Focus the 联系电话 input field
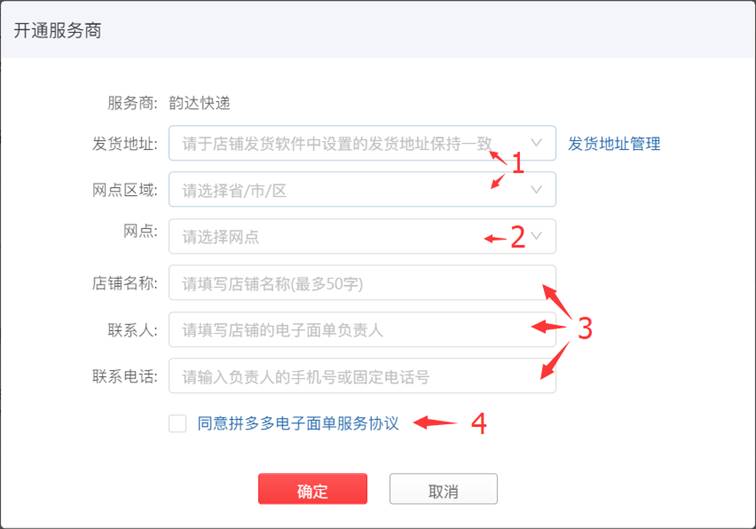Viewport: 756px width, 529px height. point(362,376)
